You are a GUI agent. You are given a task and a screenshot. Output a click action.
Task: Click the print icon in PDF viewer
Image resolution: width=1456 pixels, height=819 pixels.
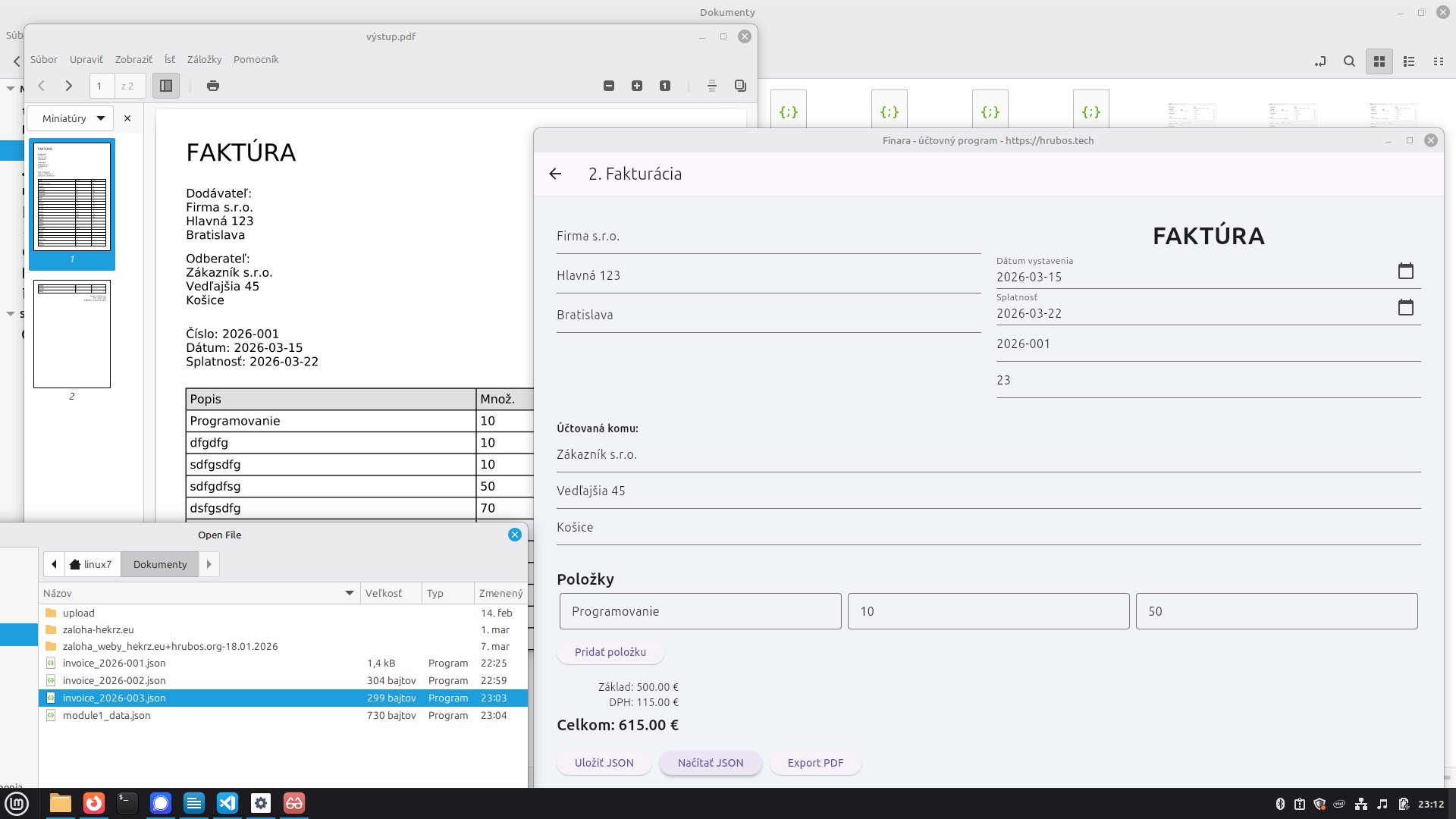(213, 86)
